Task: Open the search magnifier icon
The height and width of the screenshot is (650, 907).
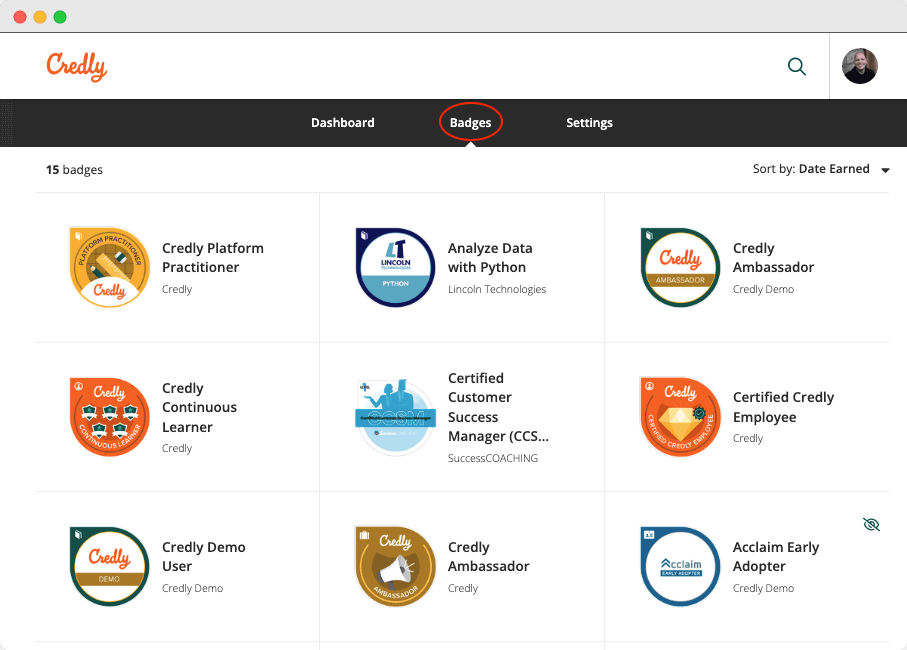Action: point(797,67)
